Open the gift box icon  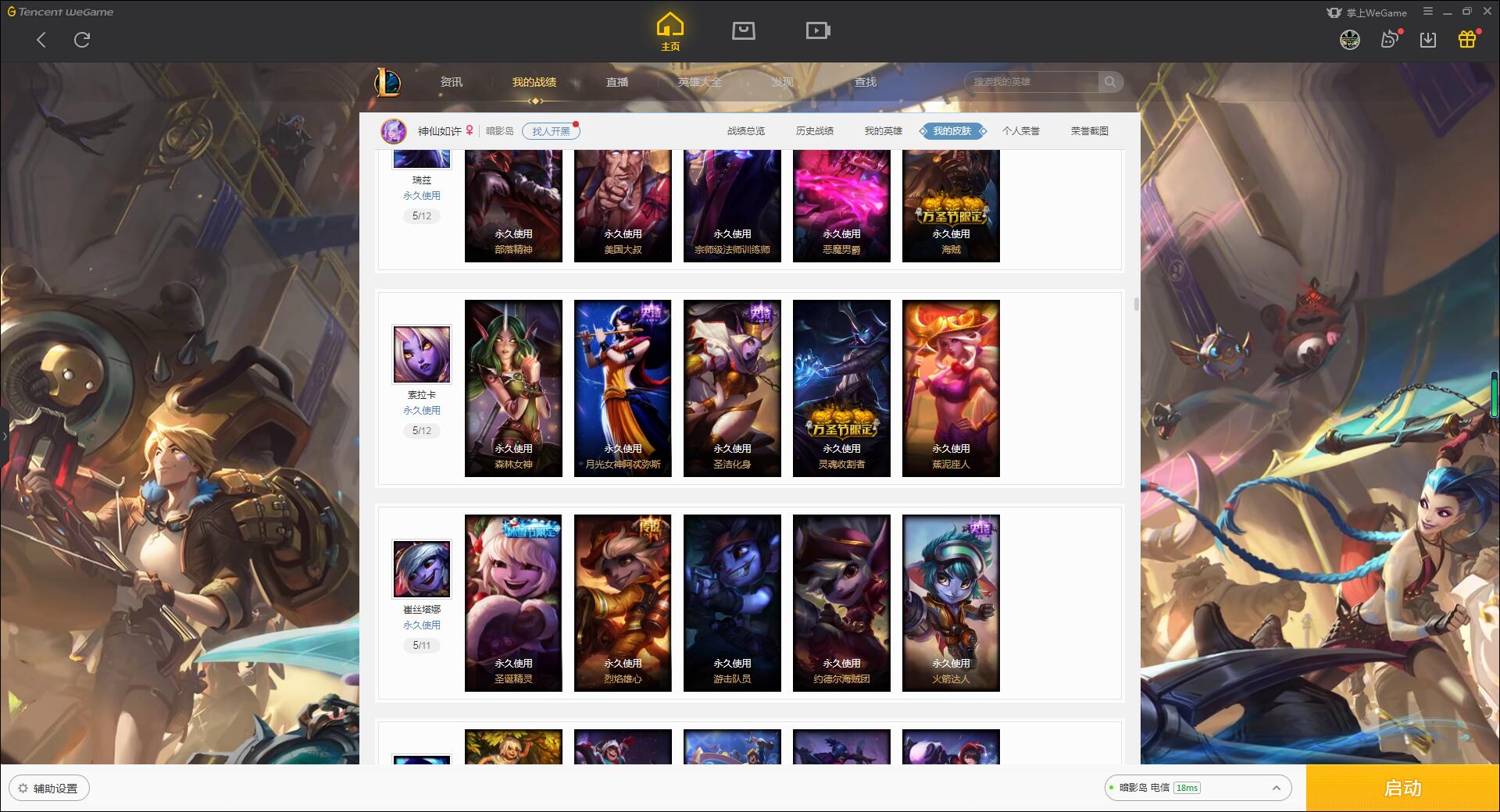1467,40
